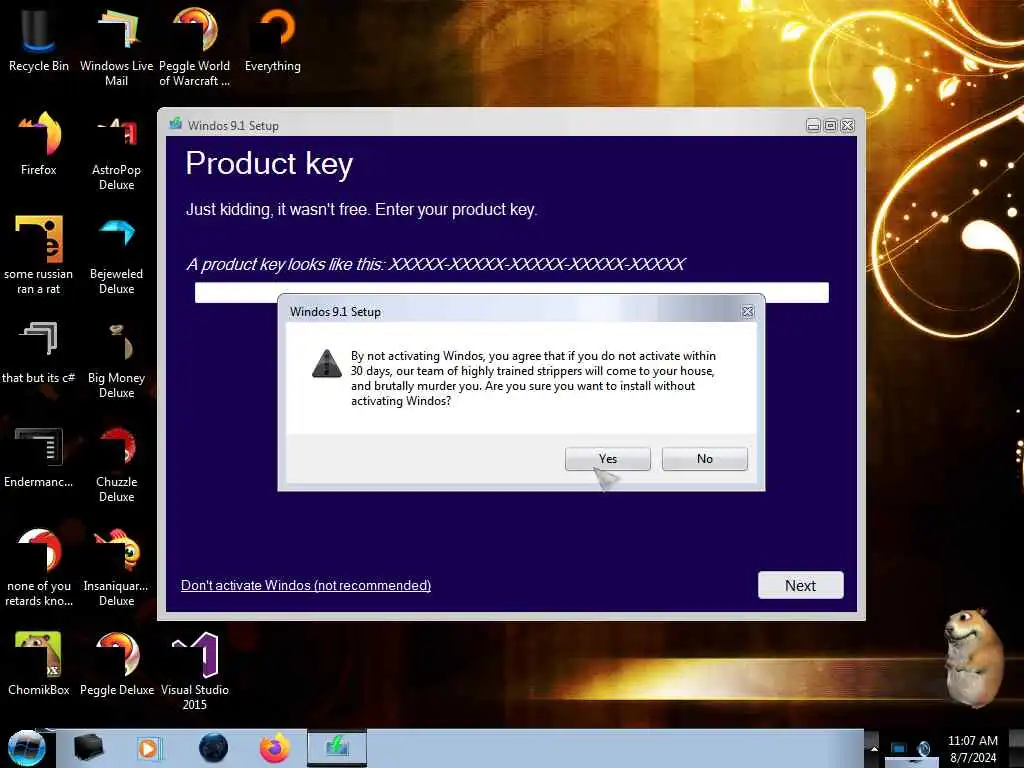Viewport: 1024px width, 768px height.
Task: Decline with the No button
Action: tap(705, 458)
